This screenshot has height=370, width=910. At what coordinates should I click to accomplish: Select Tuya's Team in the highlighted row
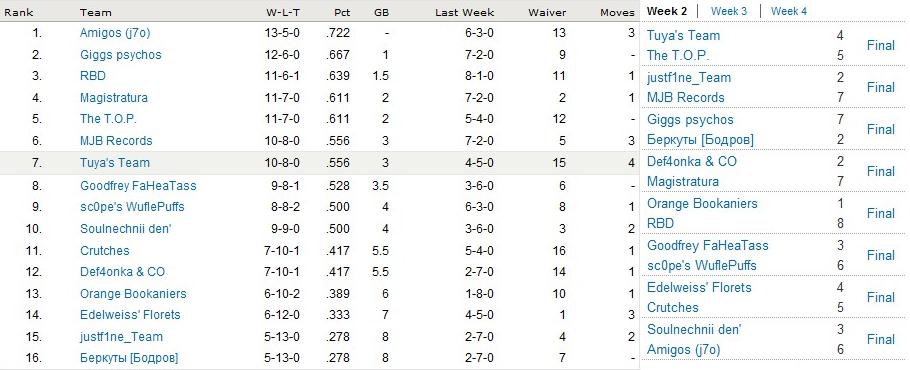pos(115,163)
